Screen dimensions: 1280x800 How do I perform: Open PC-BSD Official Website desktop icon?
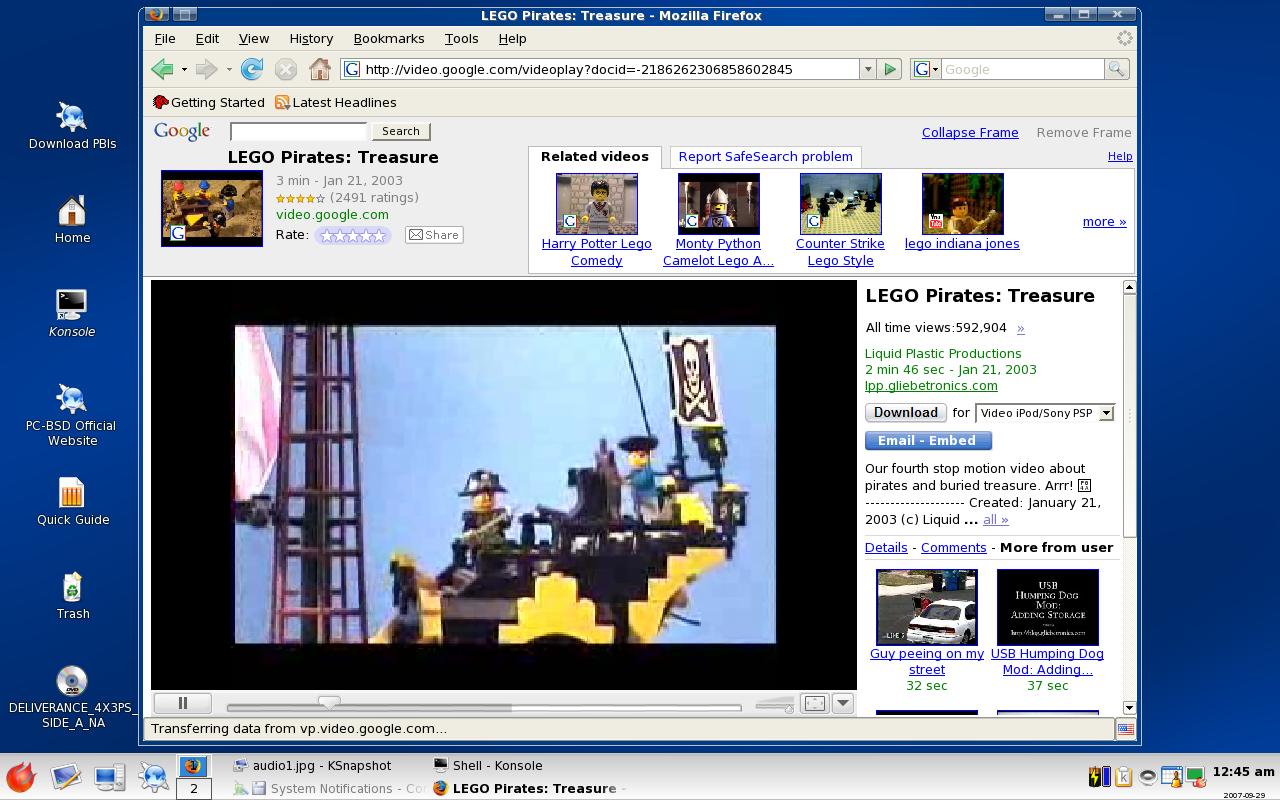pyautogui.click(x=72, y=415)
